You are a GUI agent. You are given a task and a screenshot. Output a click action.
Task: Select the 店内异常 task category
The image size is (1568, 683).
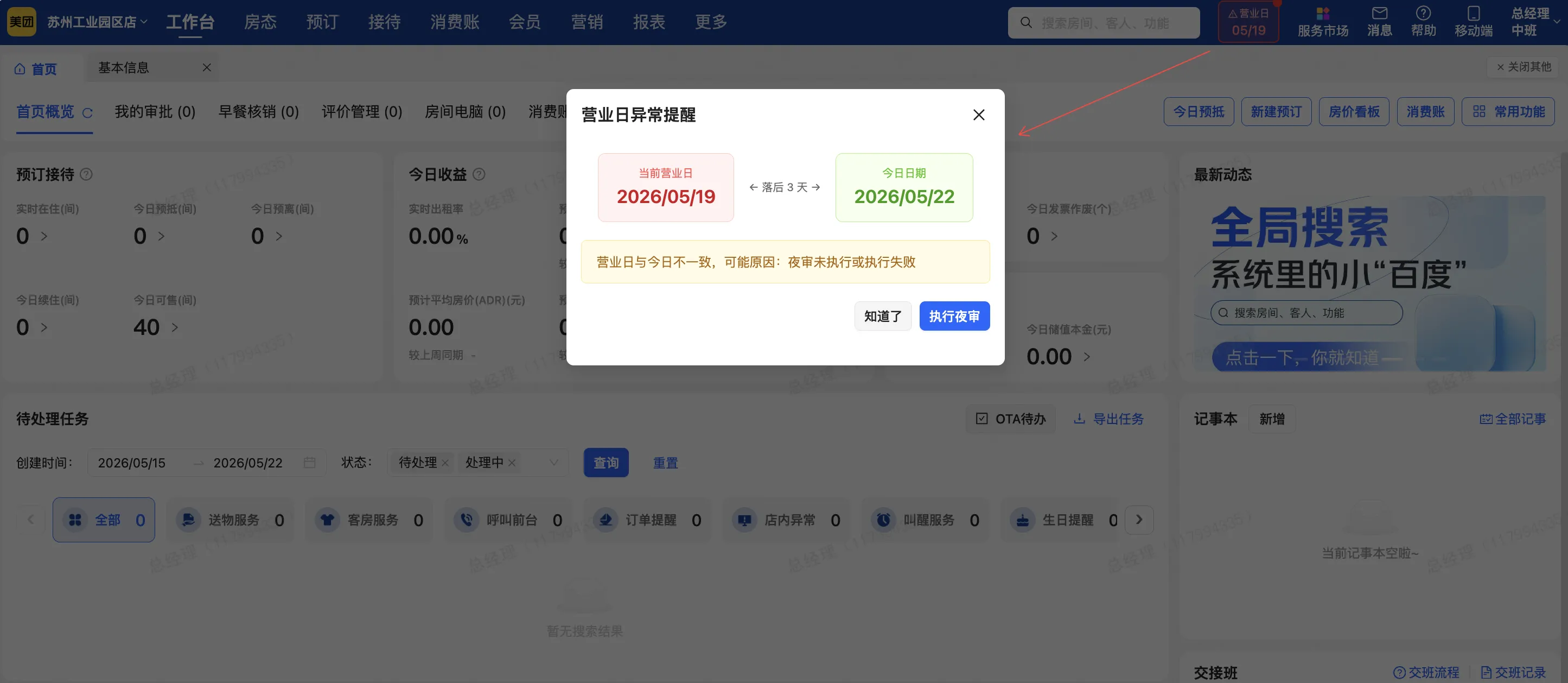[785, 520]
